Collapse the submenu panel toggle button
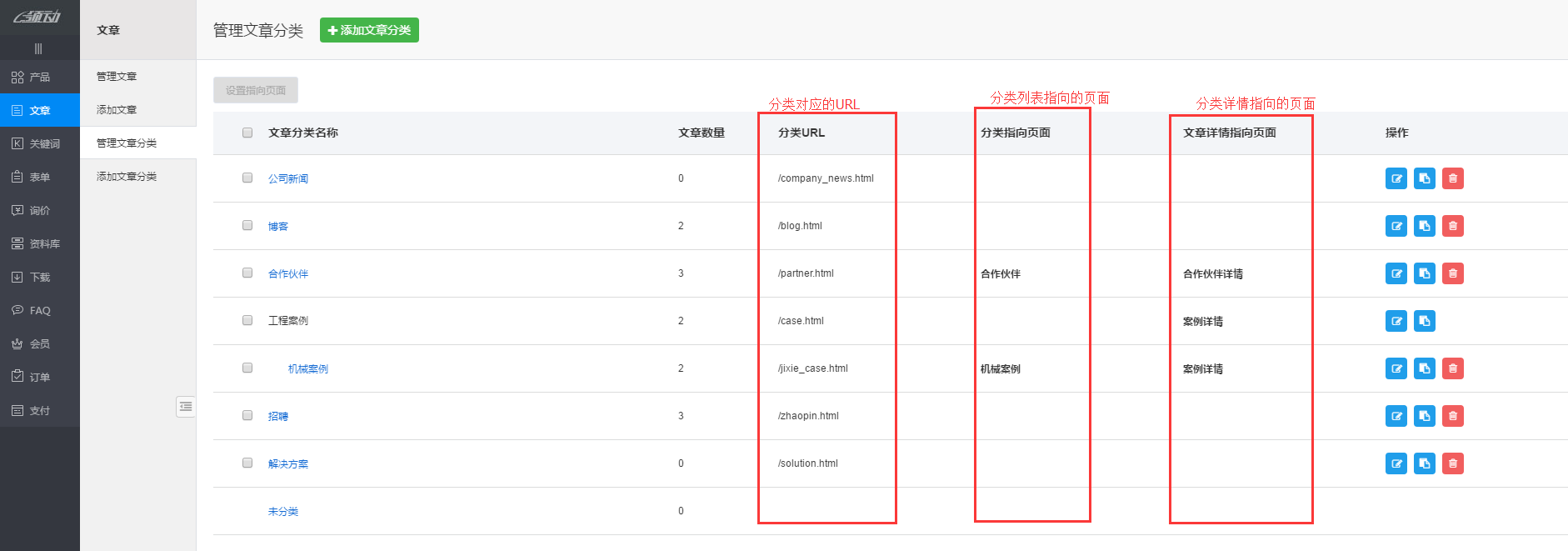This screenshot has height=551, width=1568. coord(186,407)
